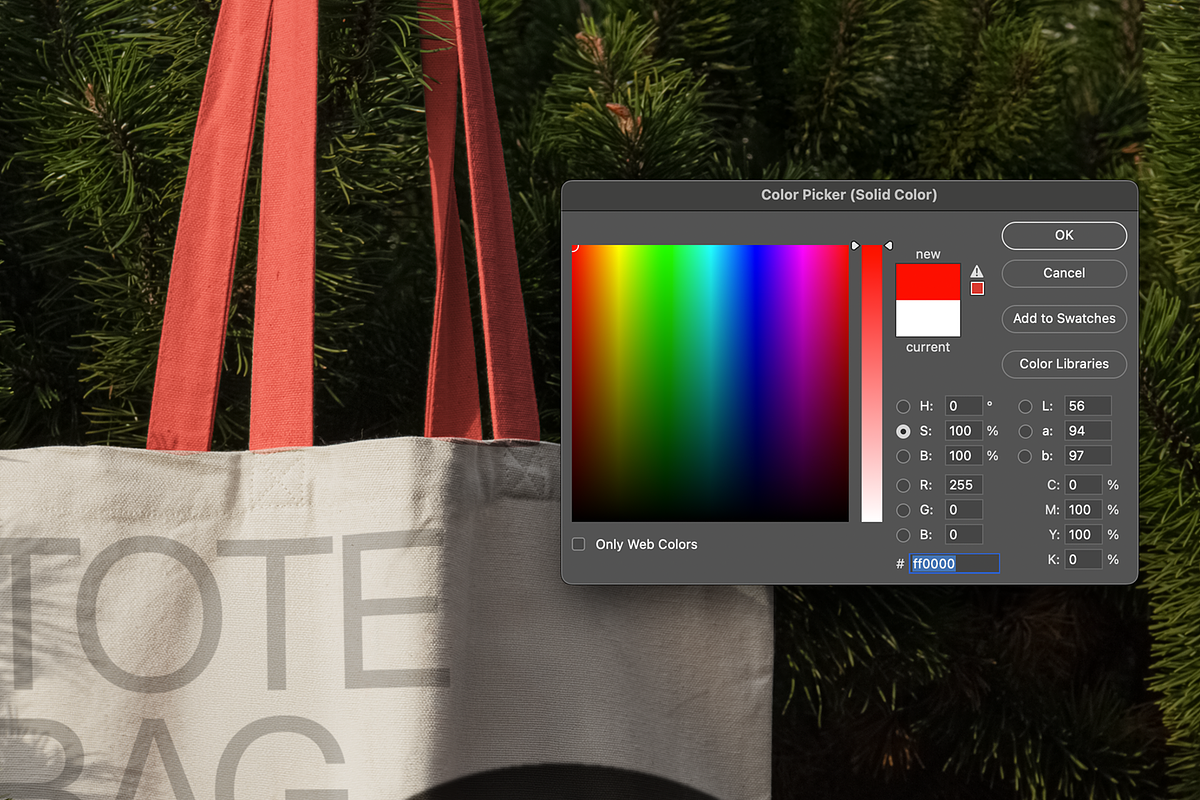Viewport: 1200px width, 800px height.
Task: Click the left arrow of the slider strip
Action: click(x=855, y=245)
